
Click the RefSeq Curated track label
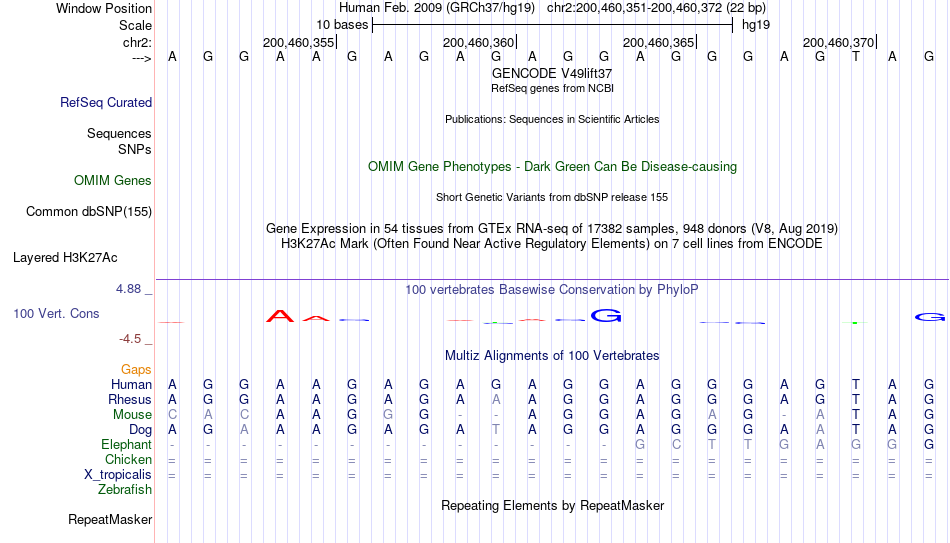pos(105,102)
